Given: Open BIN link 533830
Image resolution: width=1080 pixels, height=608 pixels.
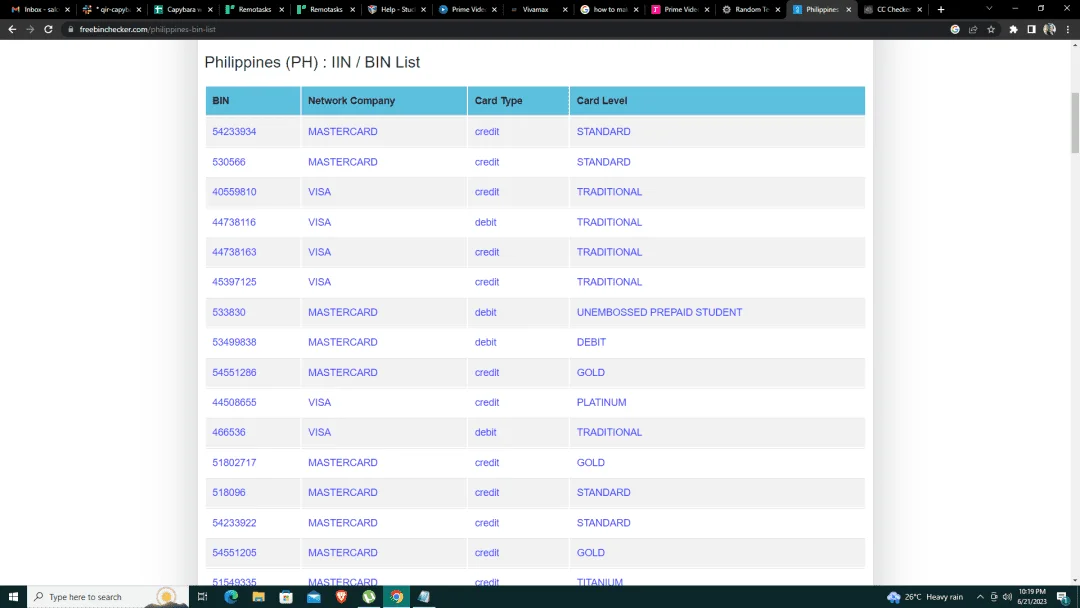Looking at the screenshot, I should click(229, 312).
